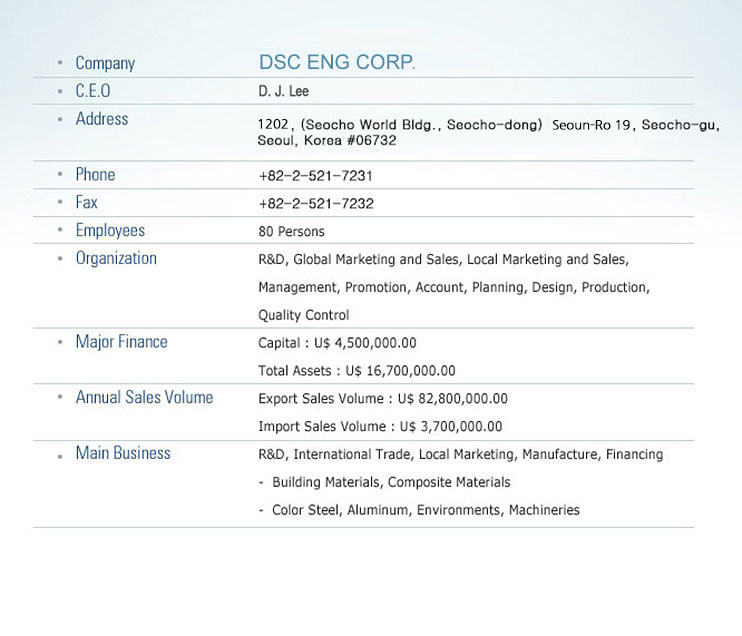The width and height of the screenshot is (742, 636).
Task: Click the Employees label
Action: click(x=110, y=230)
